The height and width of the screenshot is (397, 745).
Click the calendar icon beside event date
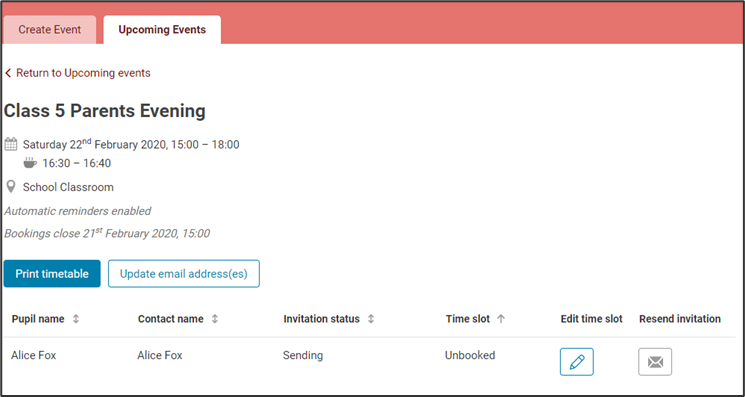point(11,144)
